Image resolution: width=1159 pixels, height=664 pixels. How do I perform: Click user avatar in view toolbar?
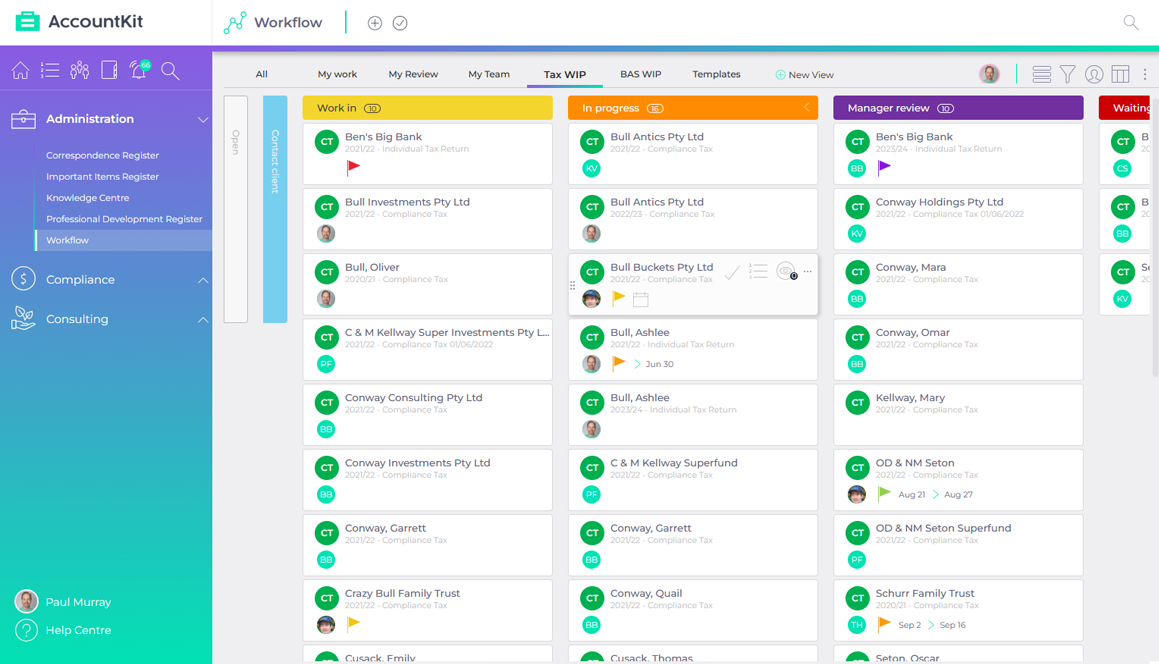point(989,74)
